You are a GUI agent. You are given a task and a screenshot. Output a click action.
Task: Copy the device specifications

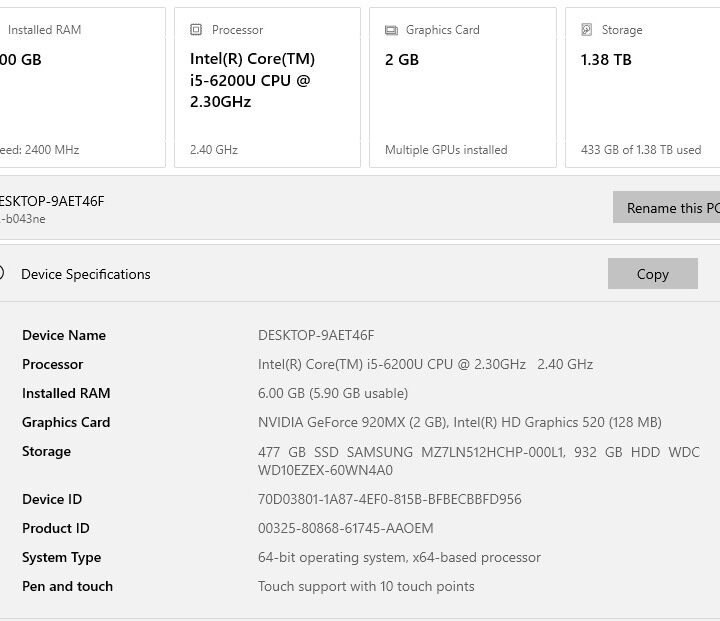652,274
